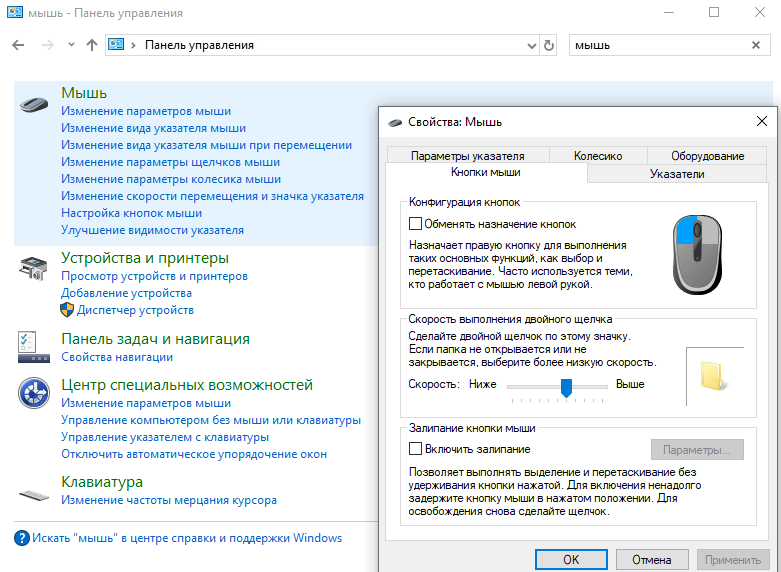Image resolution: width=781 pixels, height=572 pixels.
Task: Open Диспетчер устройств link
Action: pos(135,310)
